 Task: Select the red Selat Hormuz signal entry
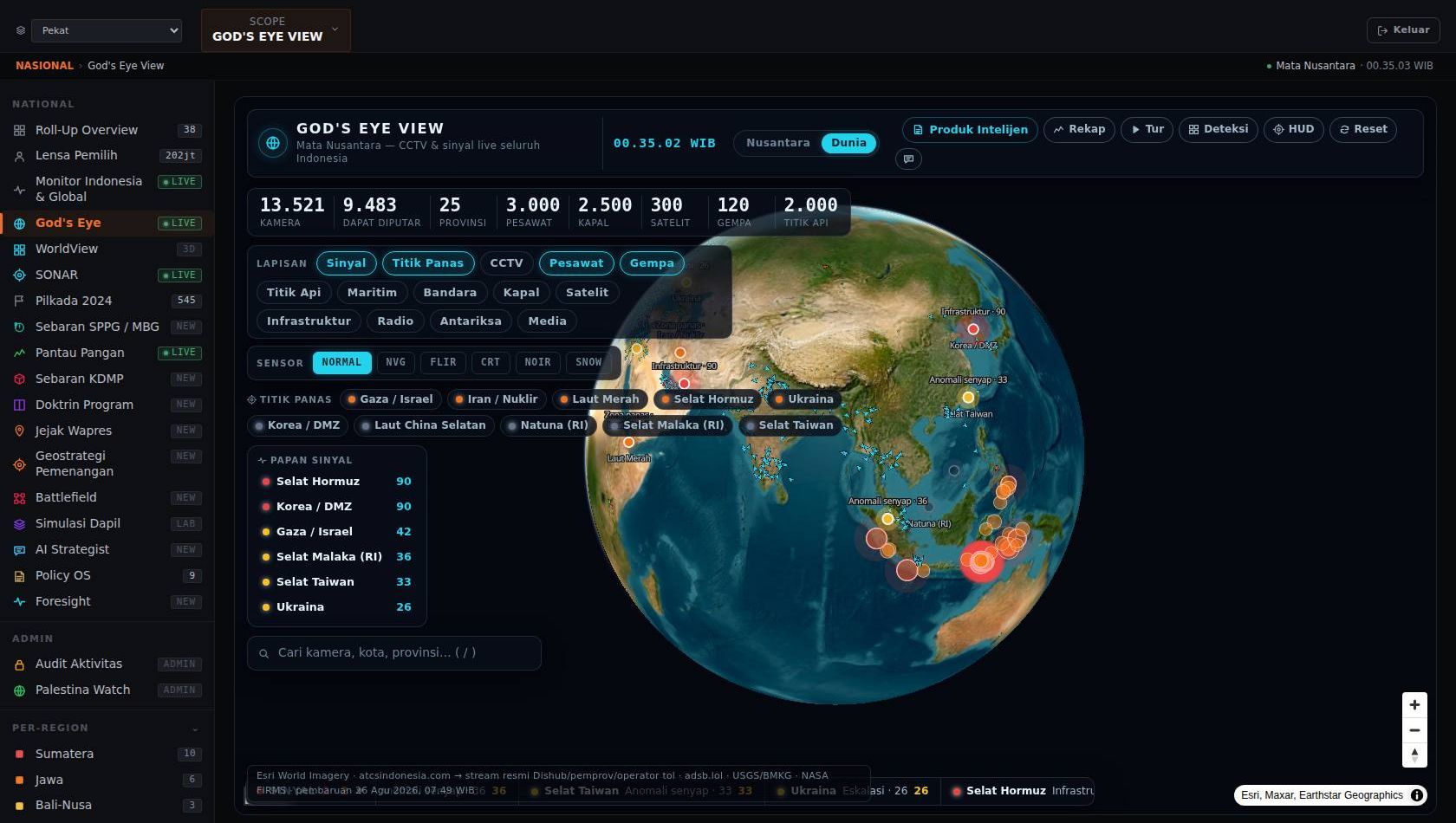point(336,482)
